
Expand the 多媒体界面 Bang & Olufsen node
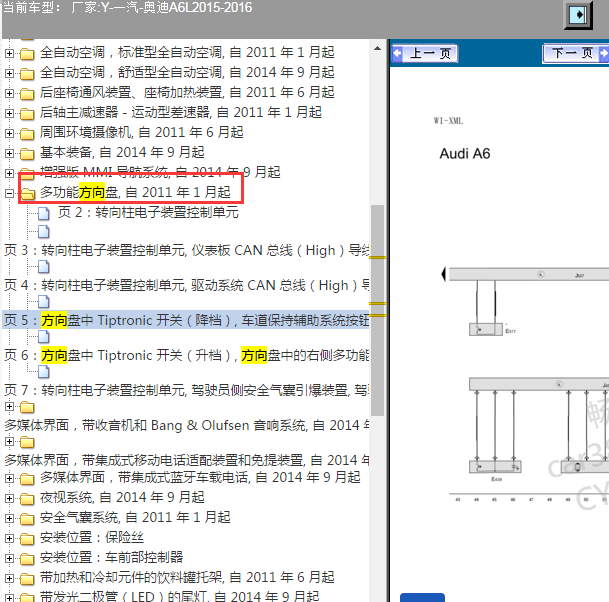click(9, 407)
